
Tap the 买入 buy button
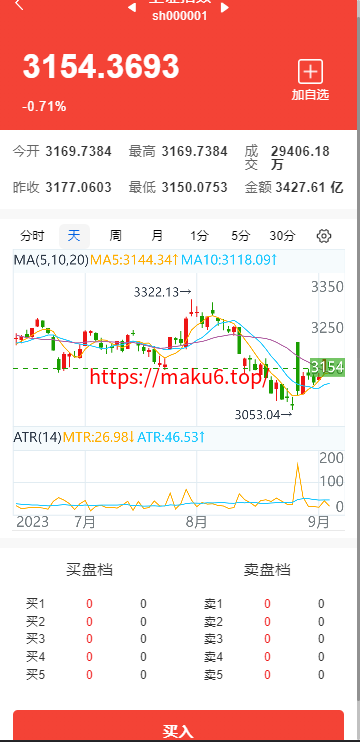coord(178,726)
